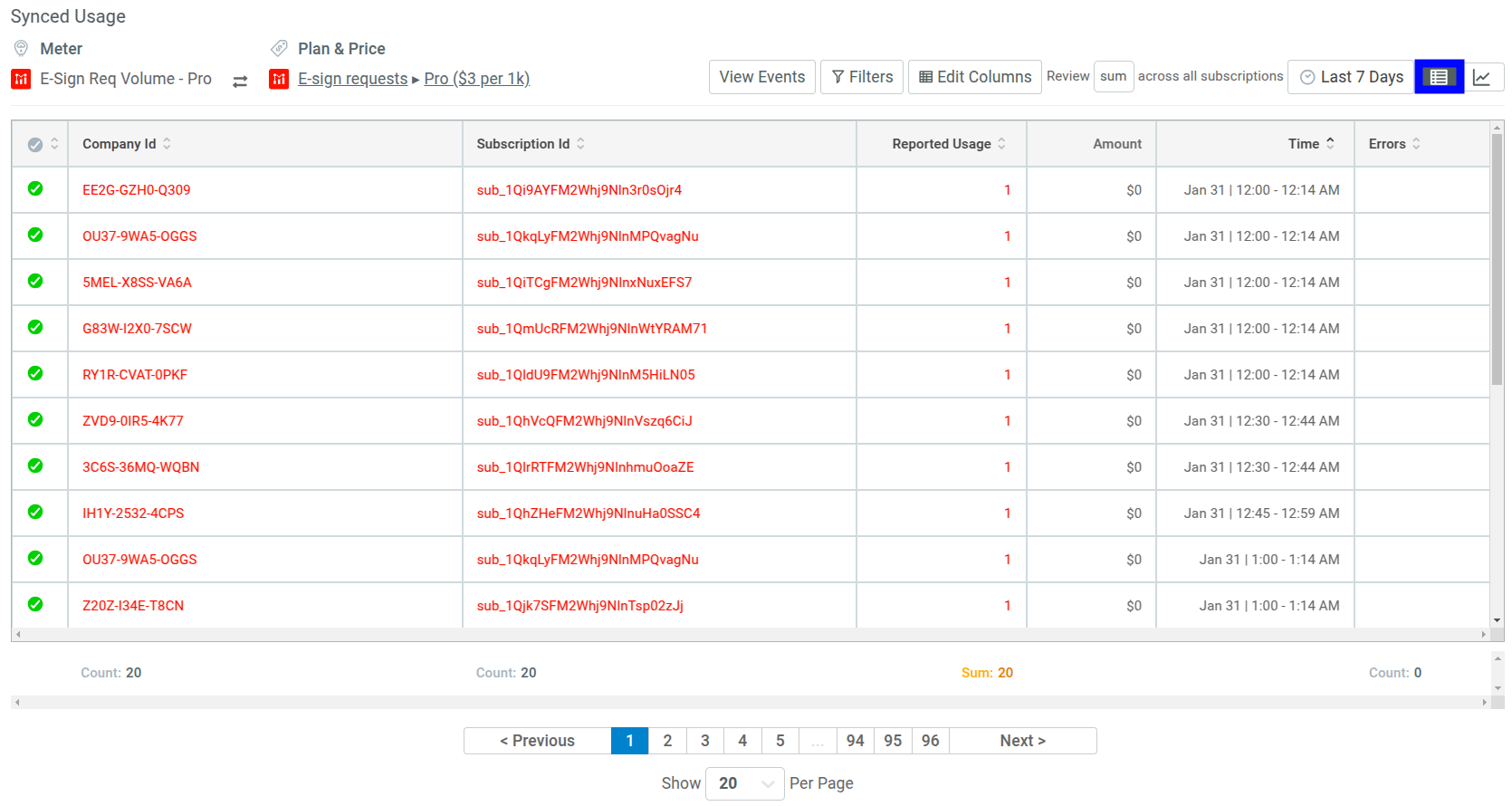This screenshot has width=1512, height=806.
Task: Go to page 3
Action: pos(705,741)
